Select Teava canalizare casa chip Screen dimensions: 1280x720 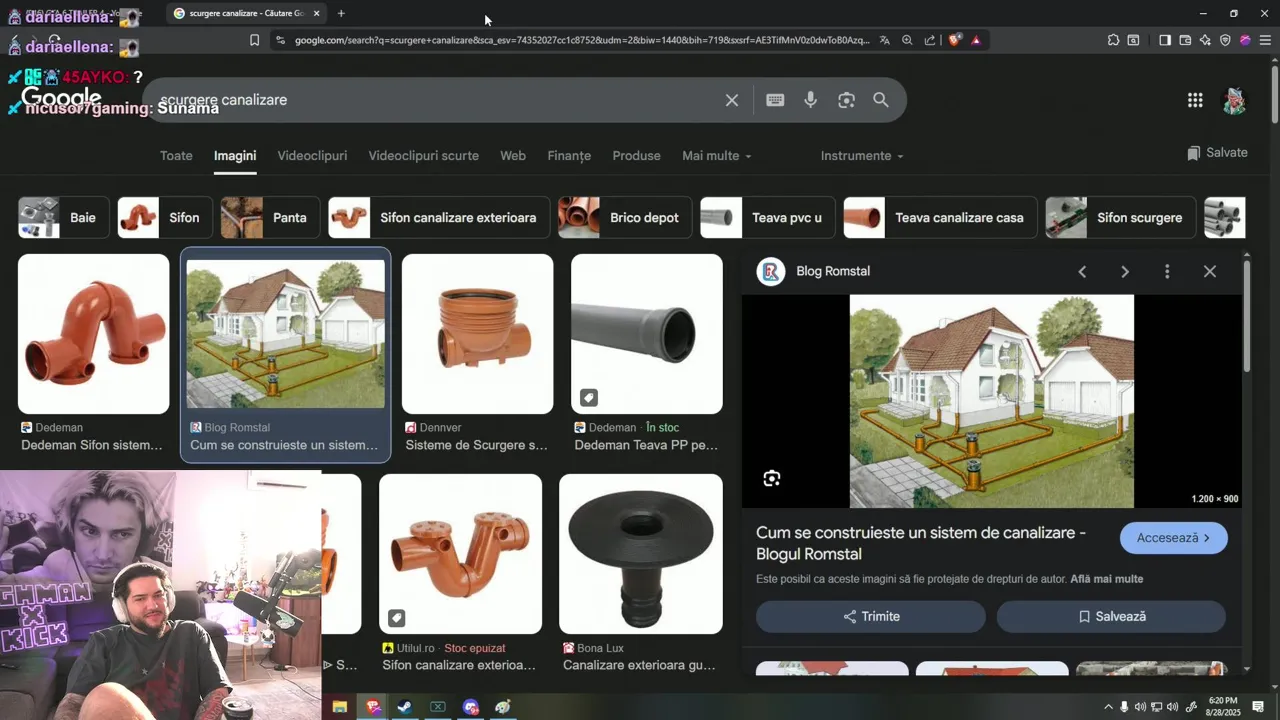940,217
